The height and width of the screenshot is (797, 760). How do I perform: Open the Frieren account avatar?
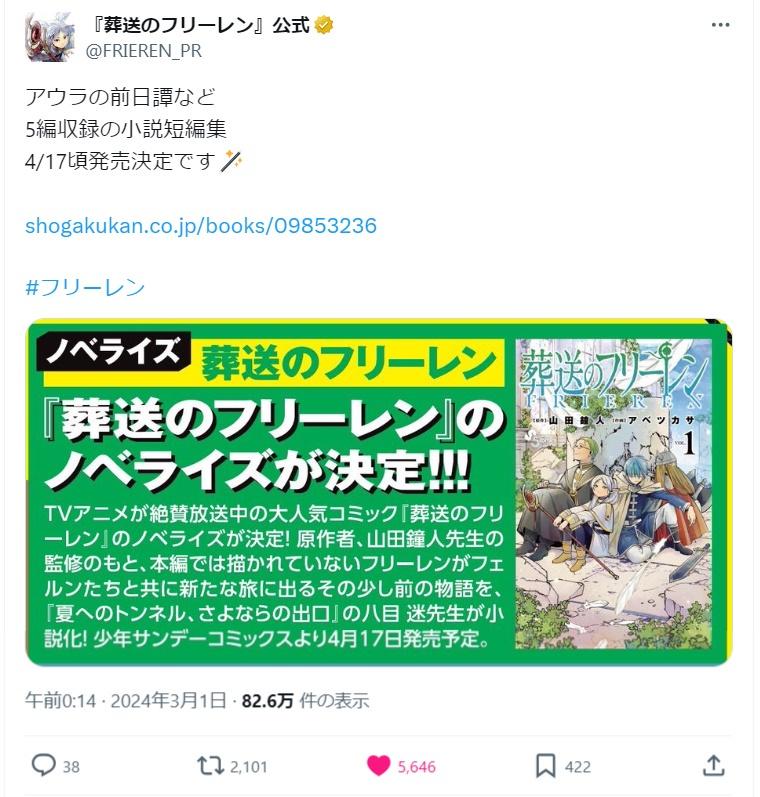[x=49, y=37]
